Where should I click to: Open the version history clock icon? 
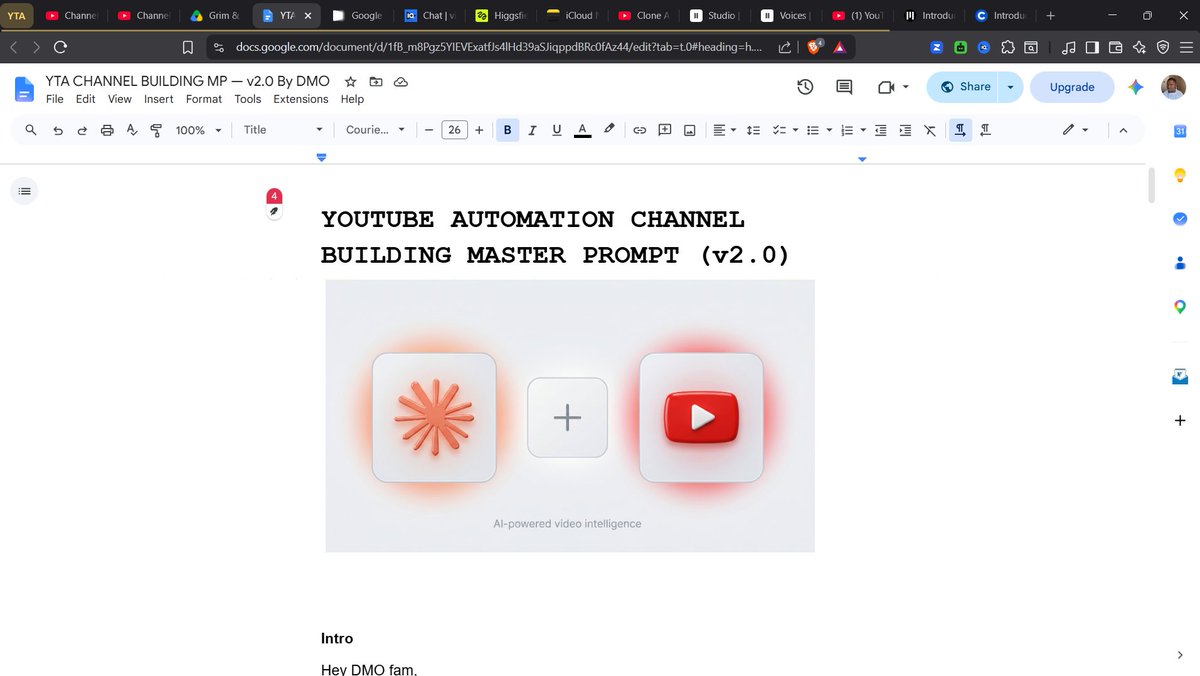click(805, 87)
